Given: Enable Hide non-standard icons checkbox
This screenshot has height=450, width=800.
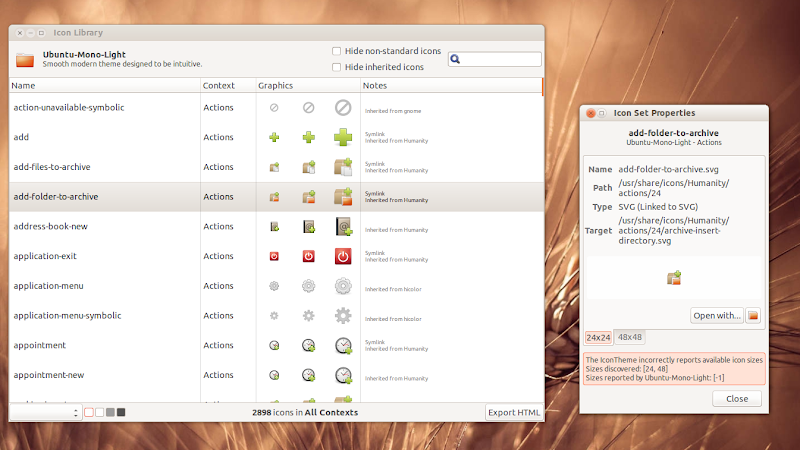Looking at the screenshot, I should [x=336, y=51].
